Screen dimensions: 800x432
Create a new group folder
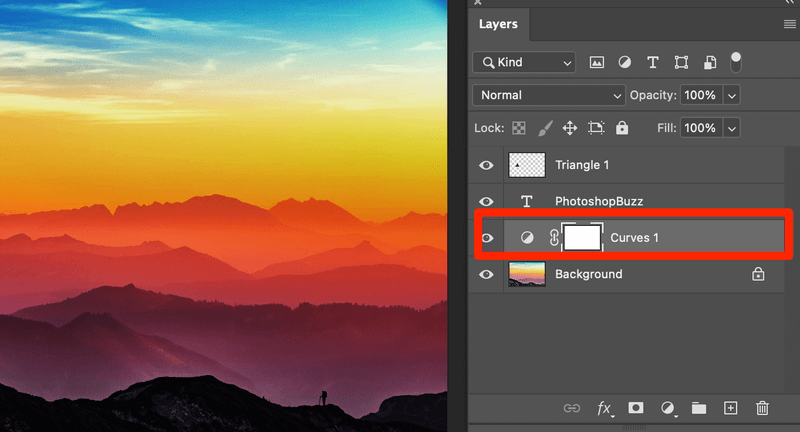[699, 408]
